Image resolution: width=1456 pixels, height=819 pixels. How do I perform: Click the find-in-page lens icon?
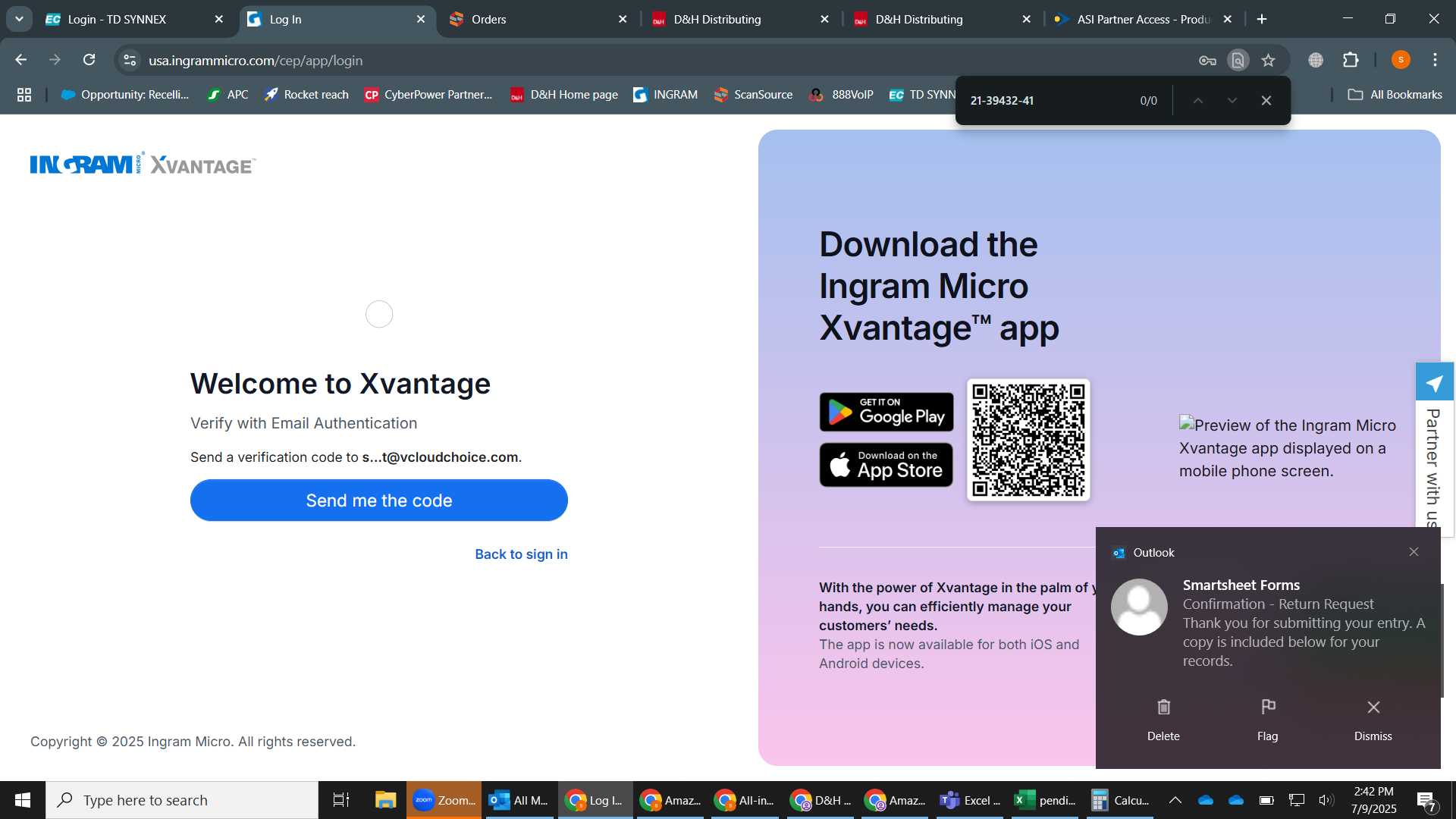[1238, 60]
